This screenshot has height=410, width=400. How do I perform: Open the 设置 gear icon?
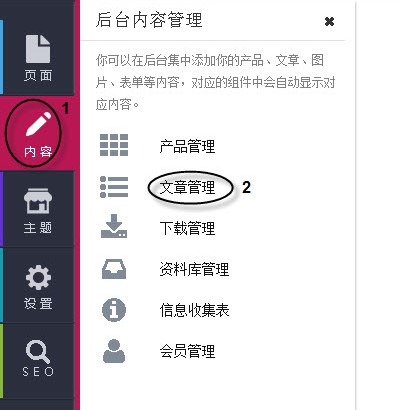[38, 277]
